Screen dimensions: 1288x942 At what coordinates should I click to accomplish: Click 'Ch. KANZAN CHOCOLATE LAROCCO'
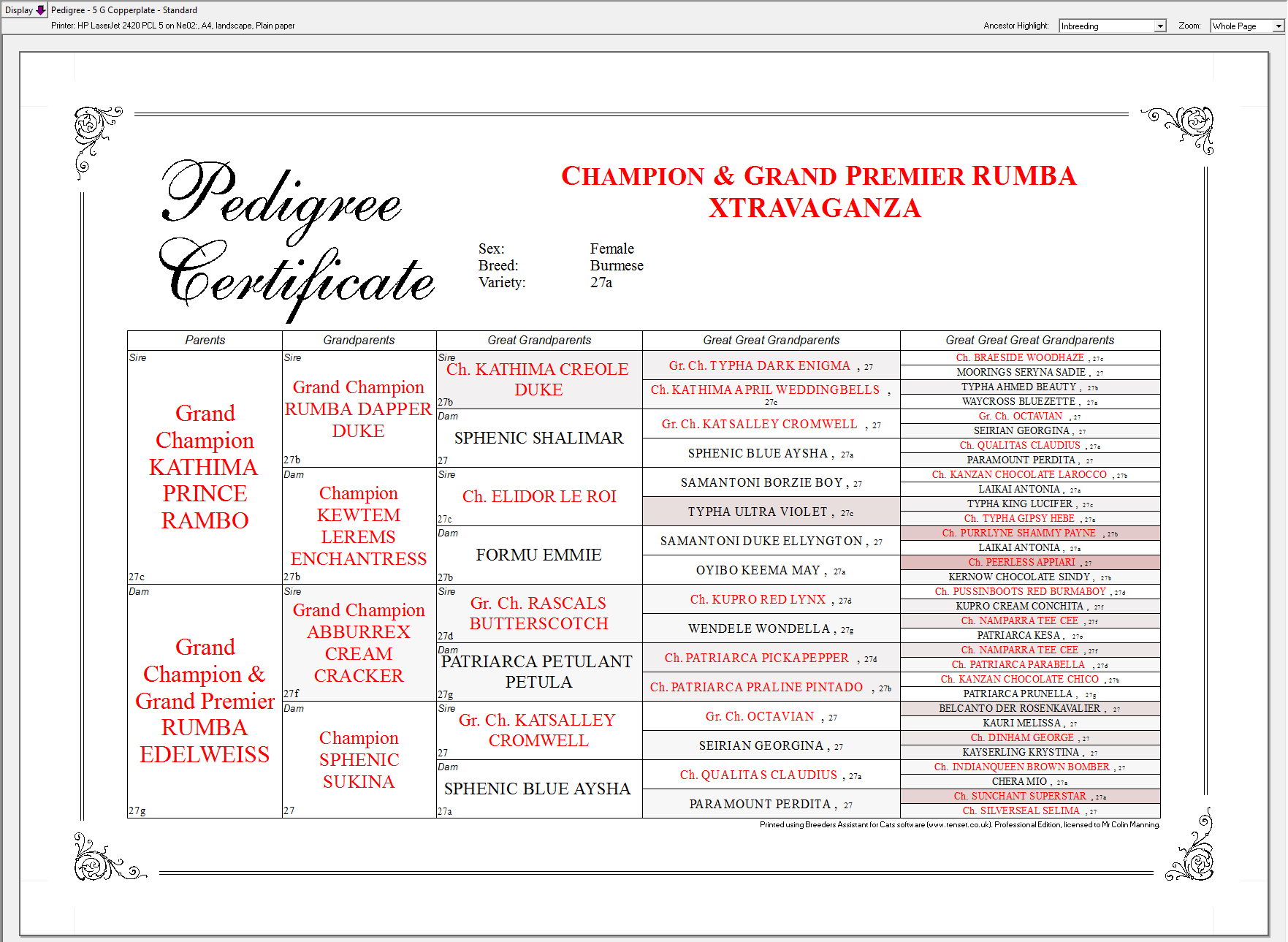(x=1030, y=475)
